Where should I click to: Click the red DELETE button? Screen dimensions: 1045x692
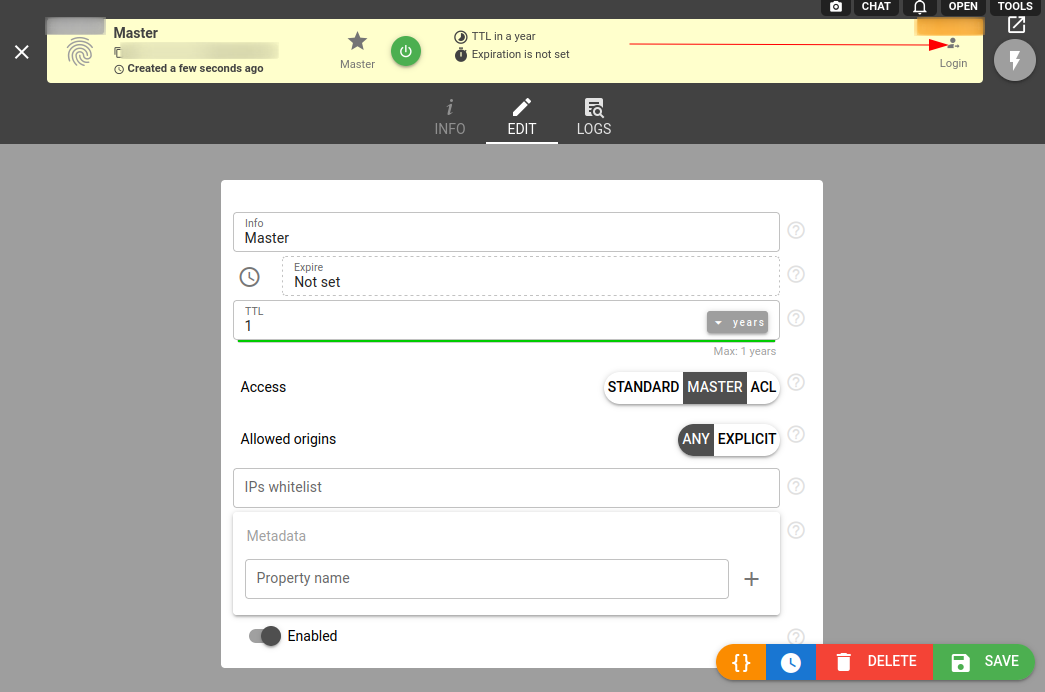tap(875, 662)
